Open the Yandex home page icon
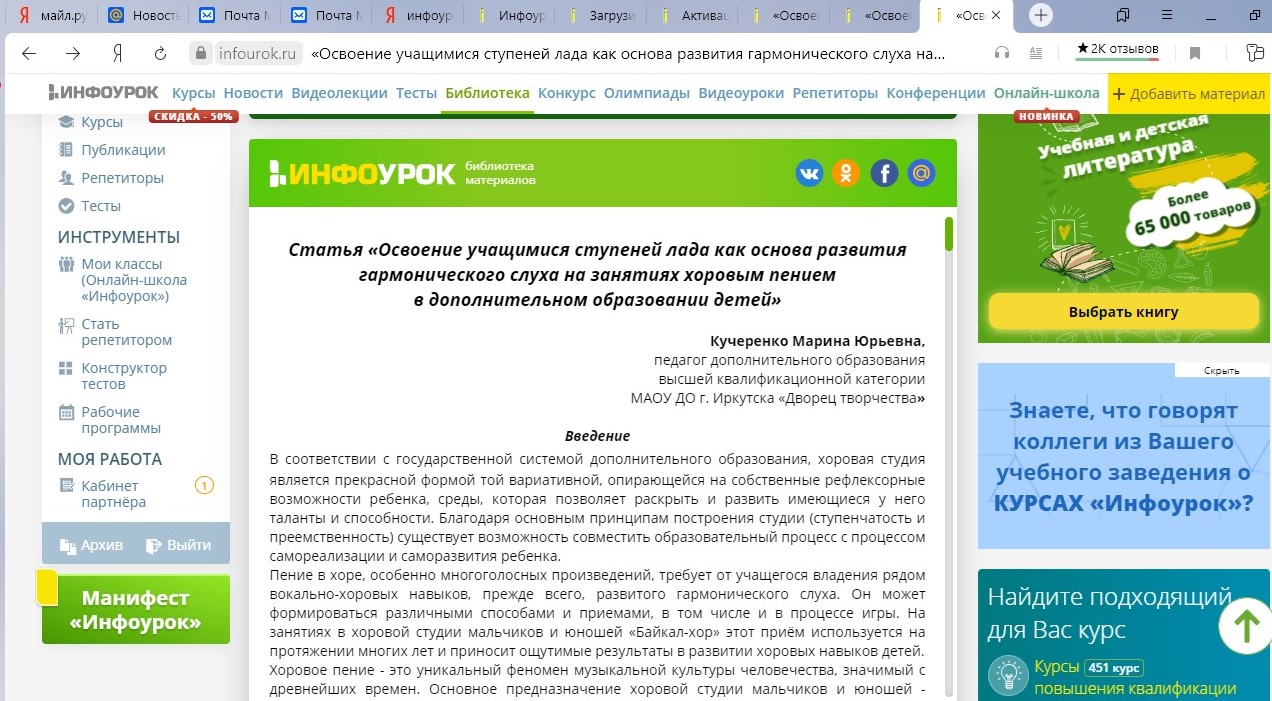 coord(117,53)
